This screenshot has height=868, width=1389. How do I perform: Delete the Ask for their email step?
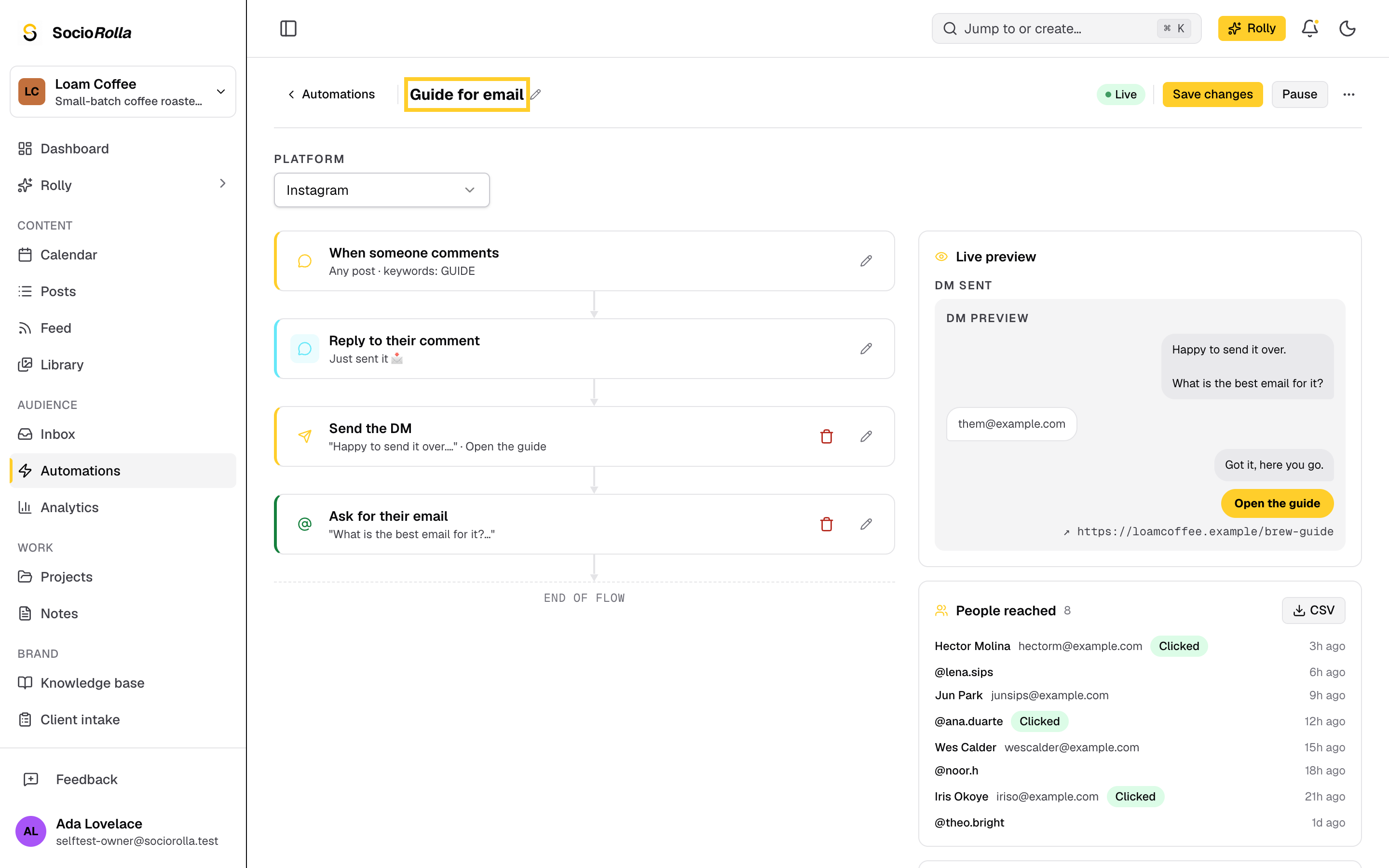[x=827, y=524]
